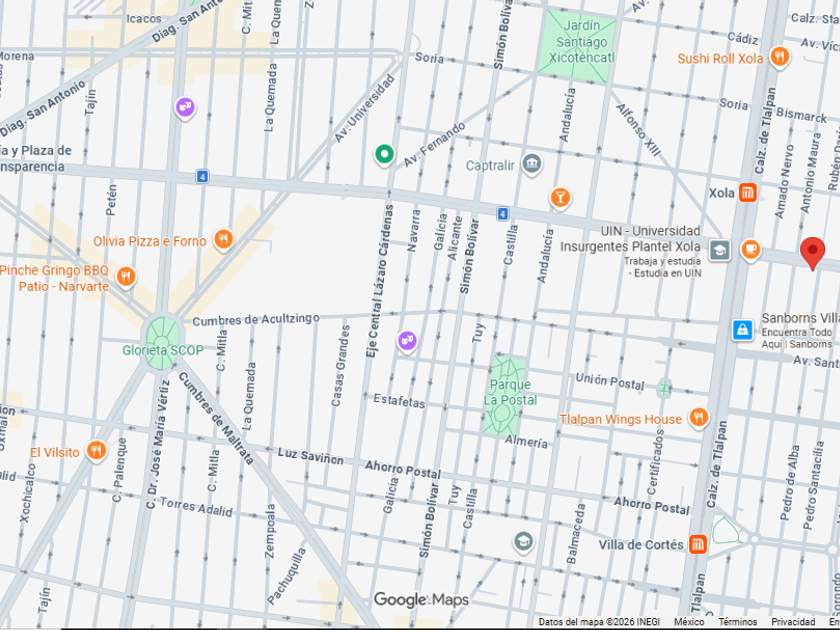Click the México link in the footer
Image resolution: width=840 pixels, height=630 pixels.
coord(689,621)
